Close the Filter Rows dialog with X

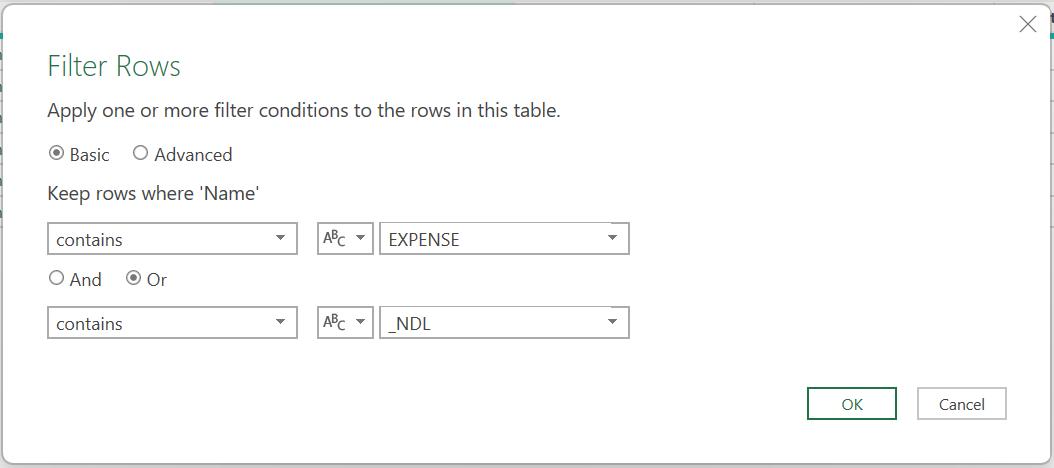click(1028, 25)
